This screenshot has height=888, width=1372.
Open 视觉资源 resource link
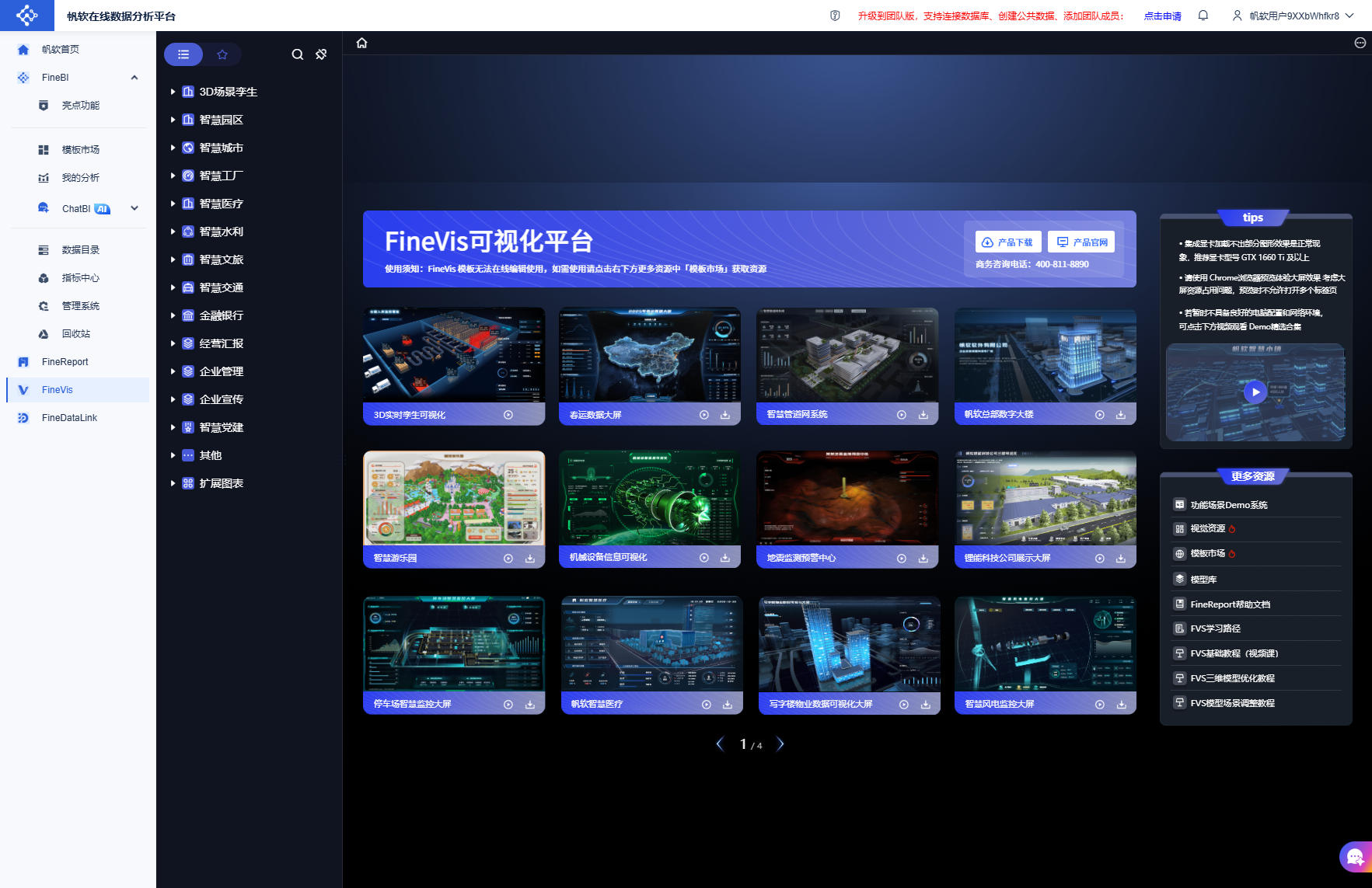coord(1208,529)
